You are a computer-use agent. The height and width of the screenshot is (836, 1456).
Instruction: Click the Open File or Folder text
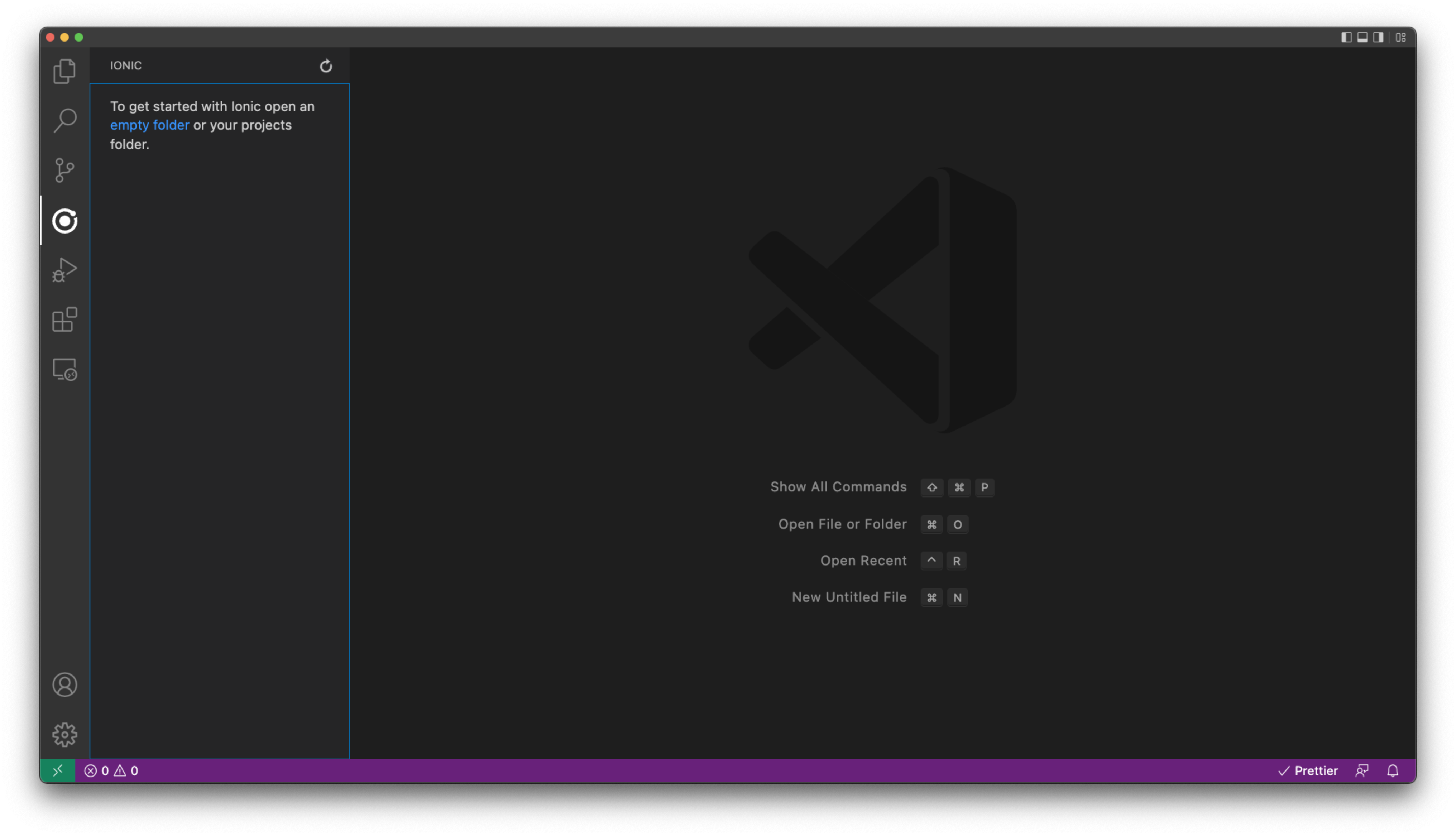point(842,524)
